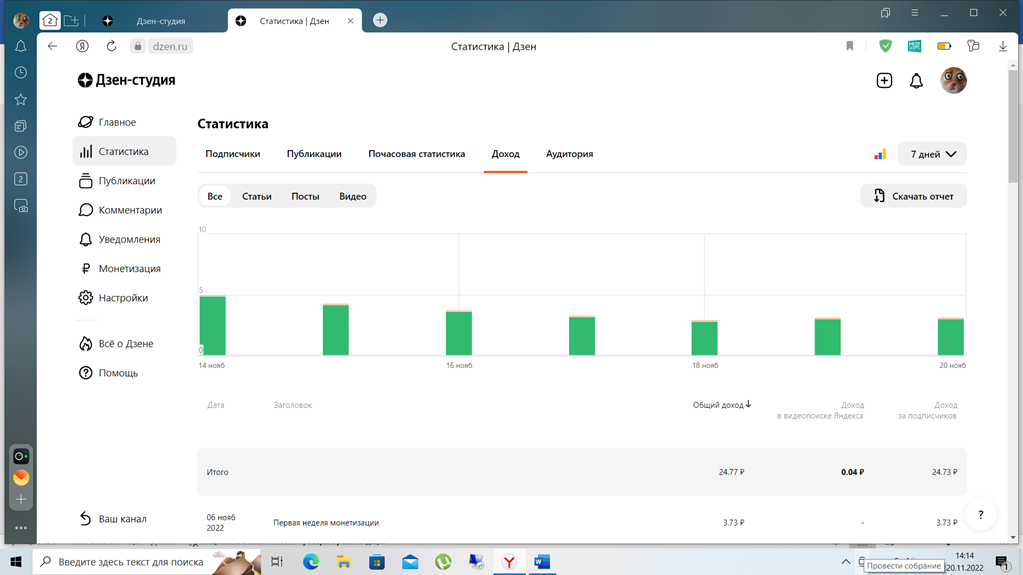Viewport: 1023px width, 575px height.
Task: Click the browser back arrow
Action: [x=52, y=46]
